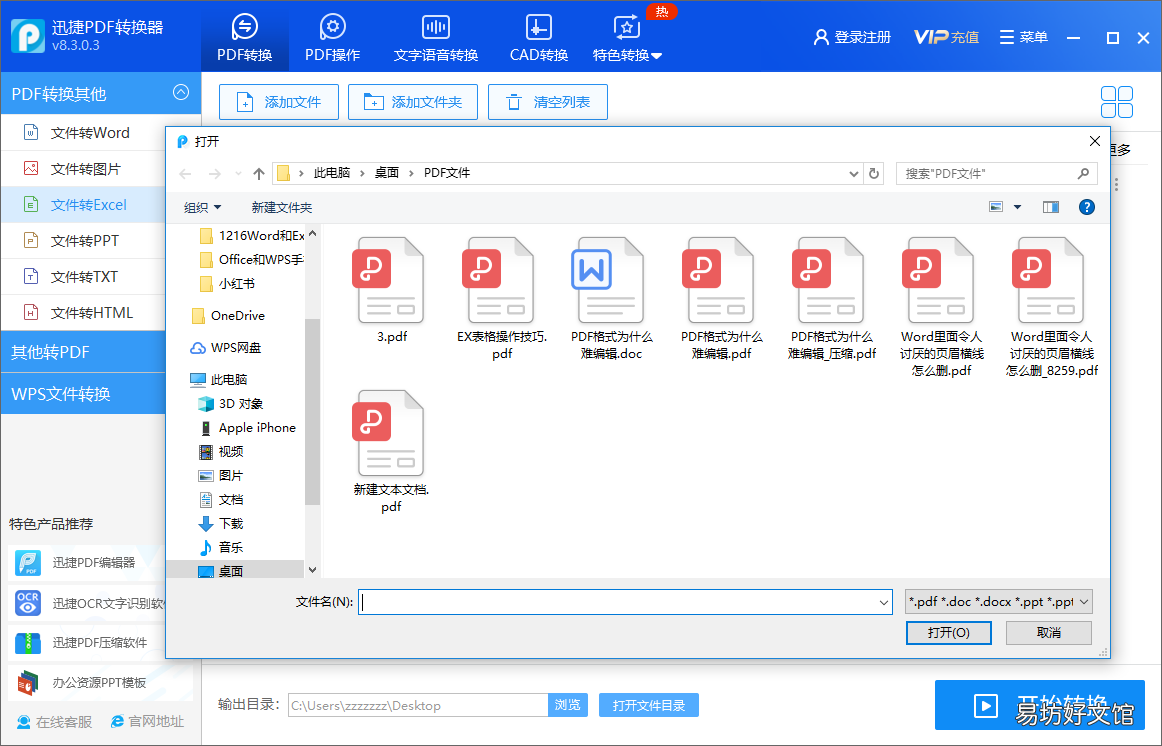Select OneDrive in navigation tree
This screenshot has width=1162, height=746.
point(228,316)
